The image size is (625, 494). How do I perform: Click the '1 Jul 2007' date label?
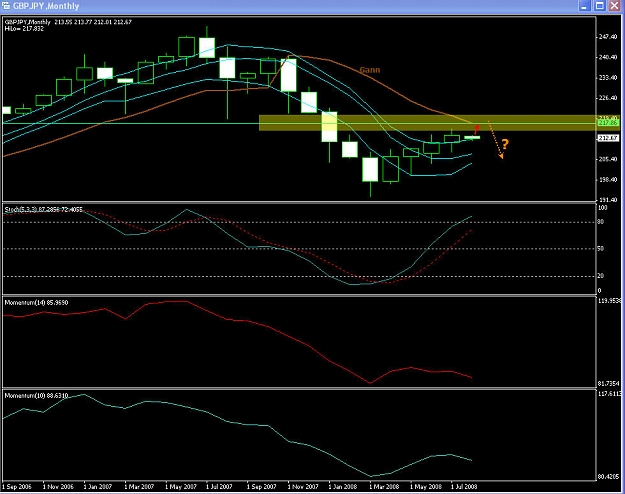[x=219, y=487]
